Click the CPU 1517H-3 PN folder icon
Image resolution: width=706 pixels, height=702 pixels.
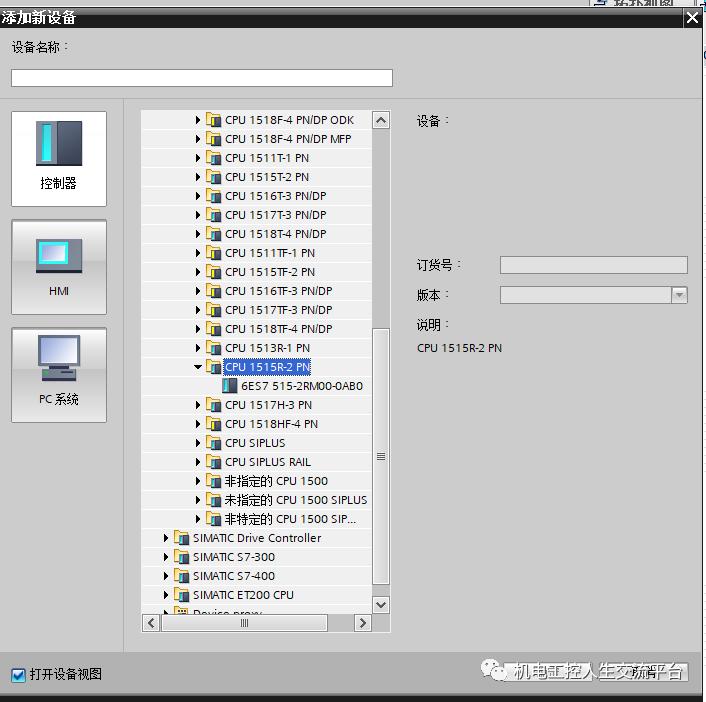[x=213, y=405]
